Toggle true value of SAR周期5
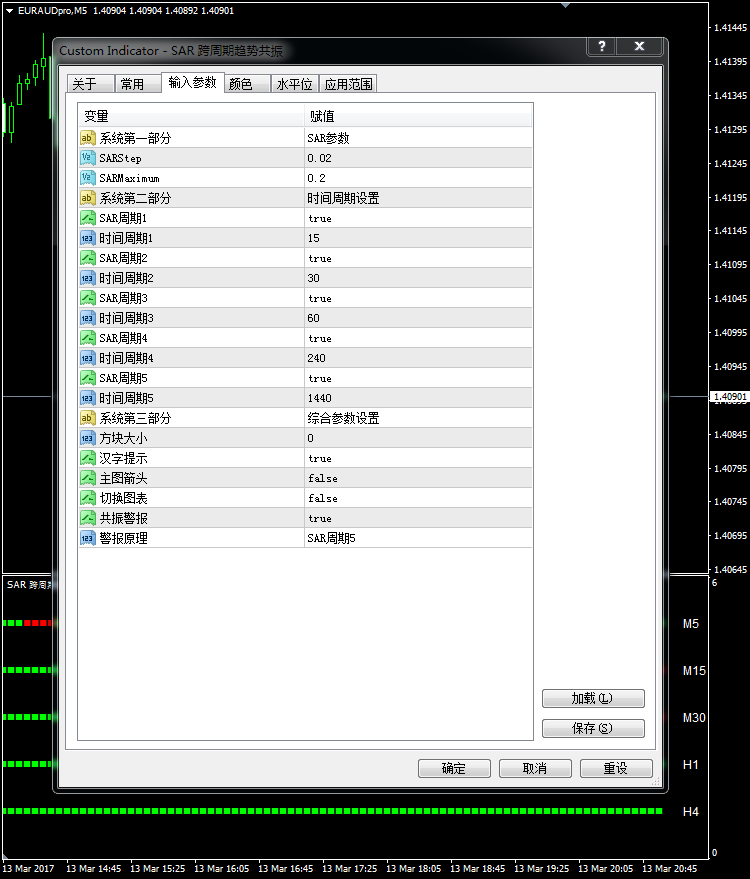Viewport: 750px width, 879px height. pos(418,378)
